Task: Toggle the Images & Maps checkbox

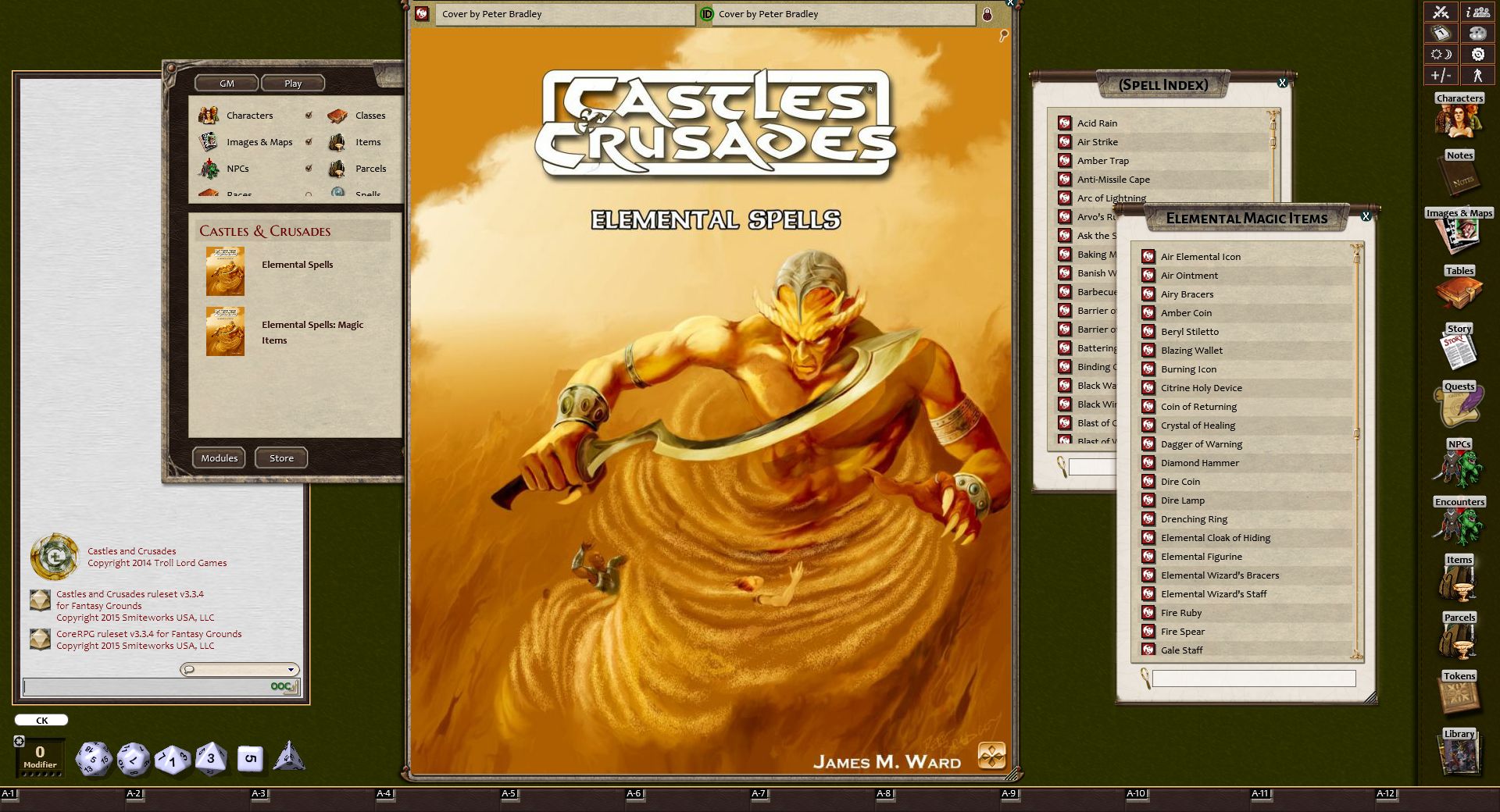Action: click(309, 142)
